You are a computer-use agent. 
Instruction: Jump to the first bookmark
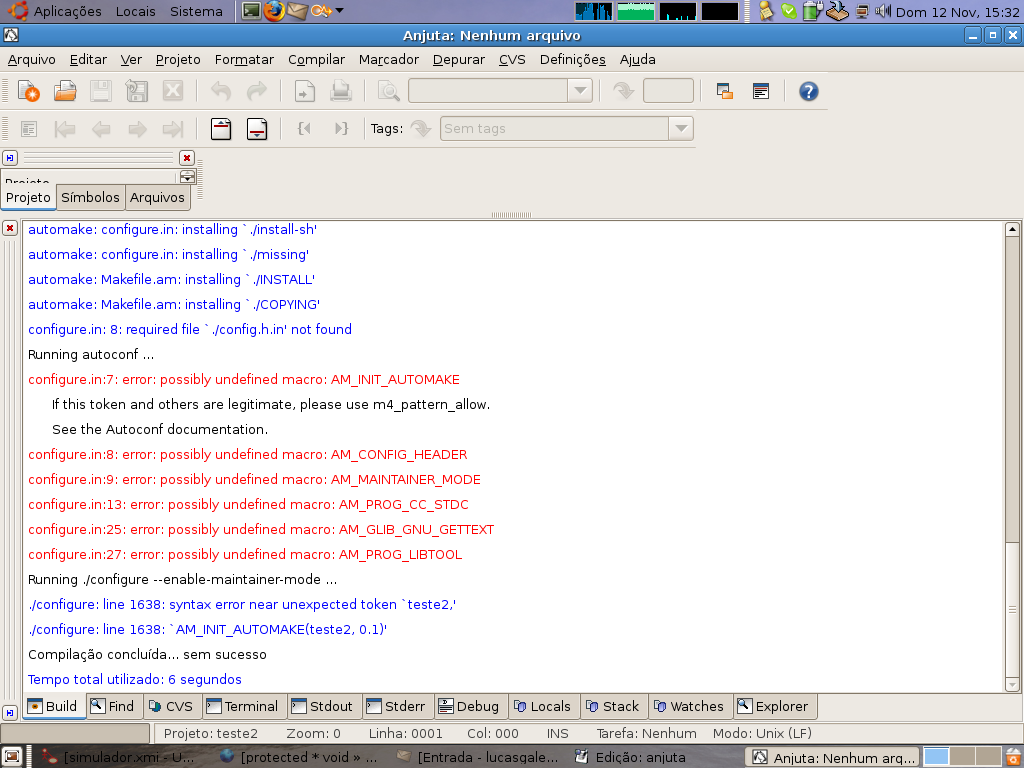65,129
